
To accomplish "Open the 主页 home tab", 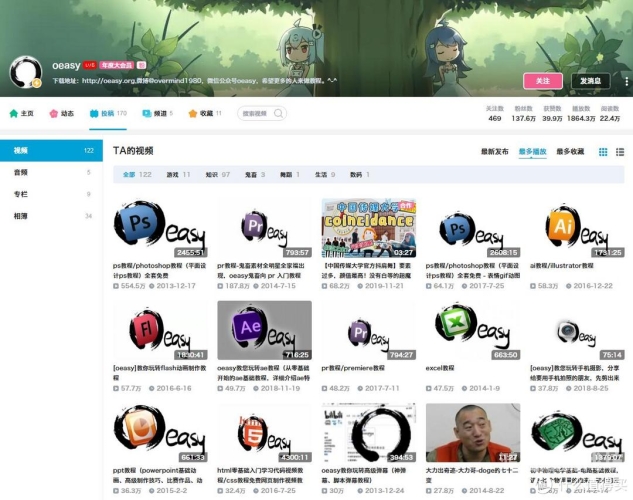I will (21, 113).
